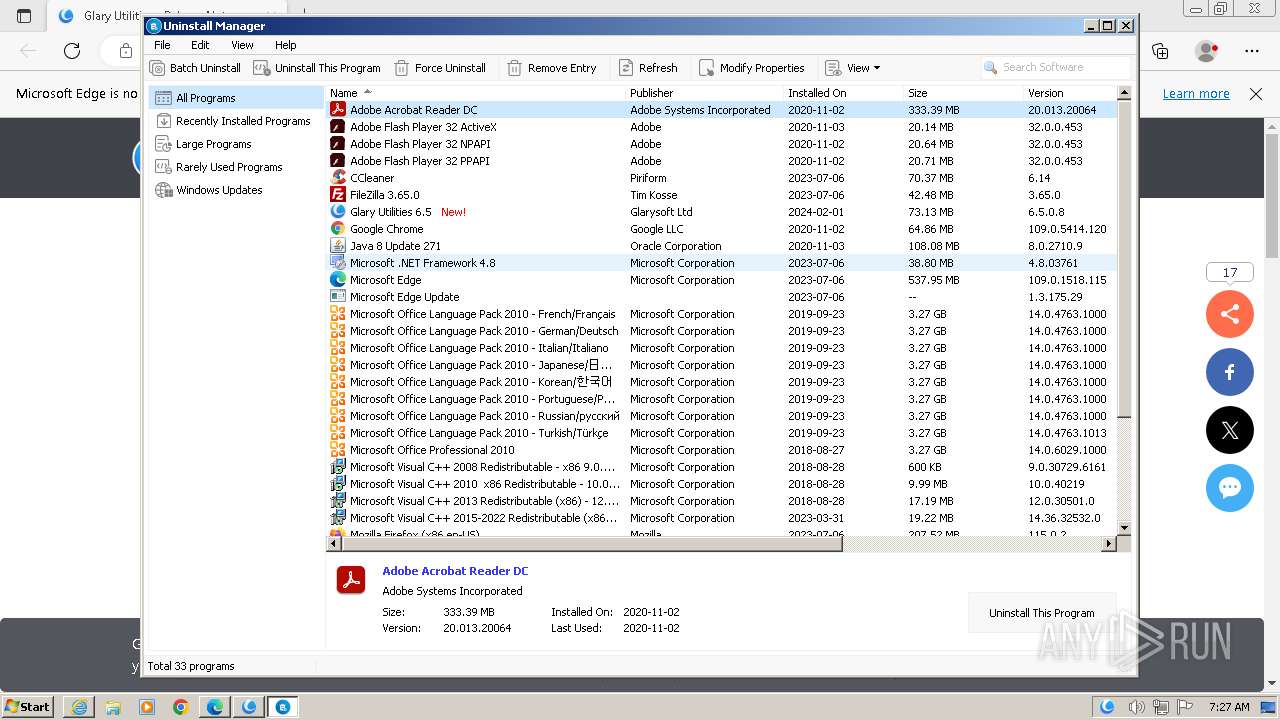1280x720 pixels.
Task: Open the Help menu
Action: tap(286, 45)
